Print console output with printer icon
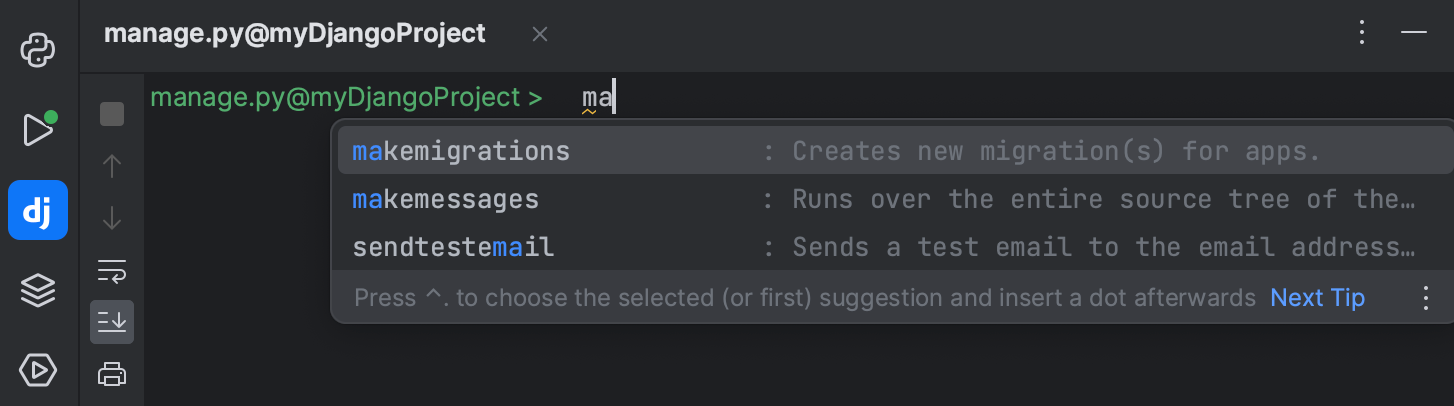Screen dimensions: 1454x406 point(112,374)
